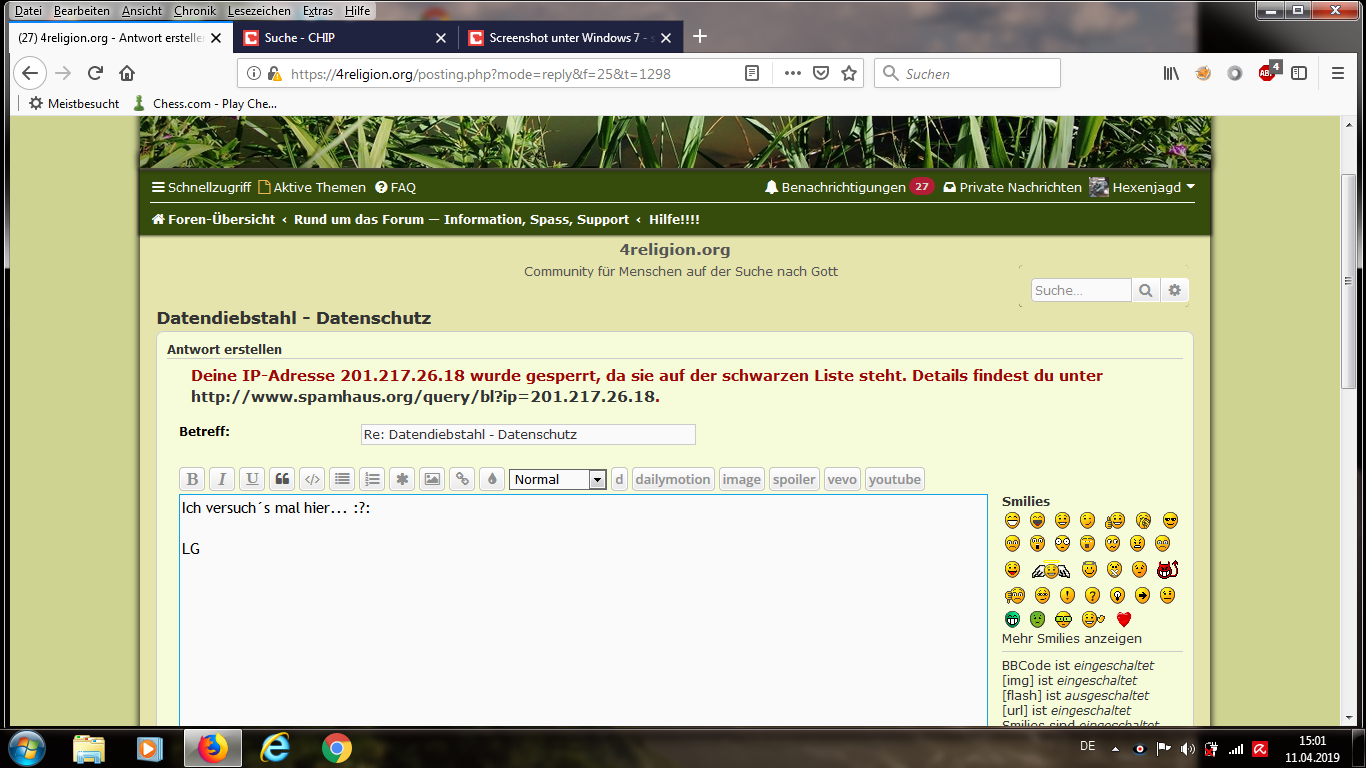Open the font color picker drop icon
The width and height of the screenshot is (1366, 768).
pyautogui.click(x=491, y=479)
